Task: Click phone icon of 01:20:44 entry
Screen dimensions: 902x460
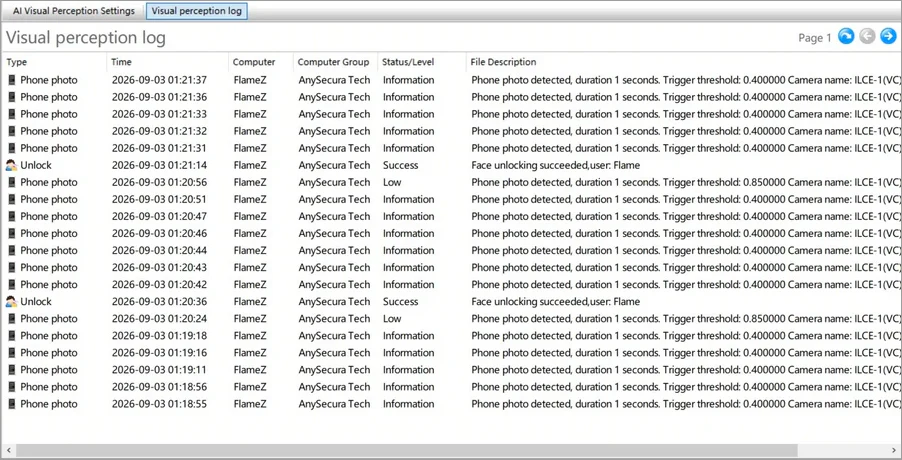Action: [12, 251]
